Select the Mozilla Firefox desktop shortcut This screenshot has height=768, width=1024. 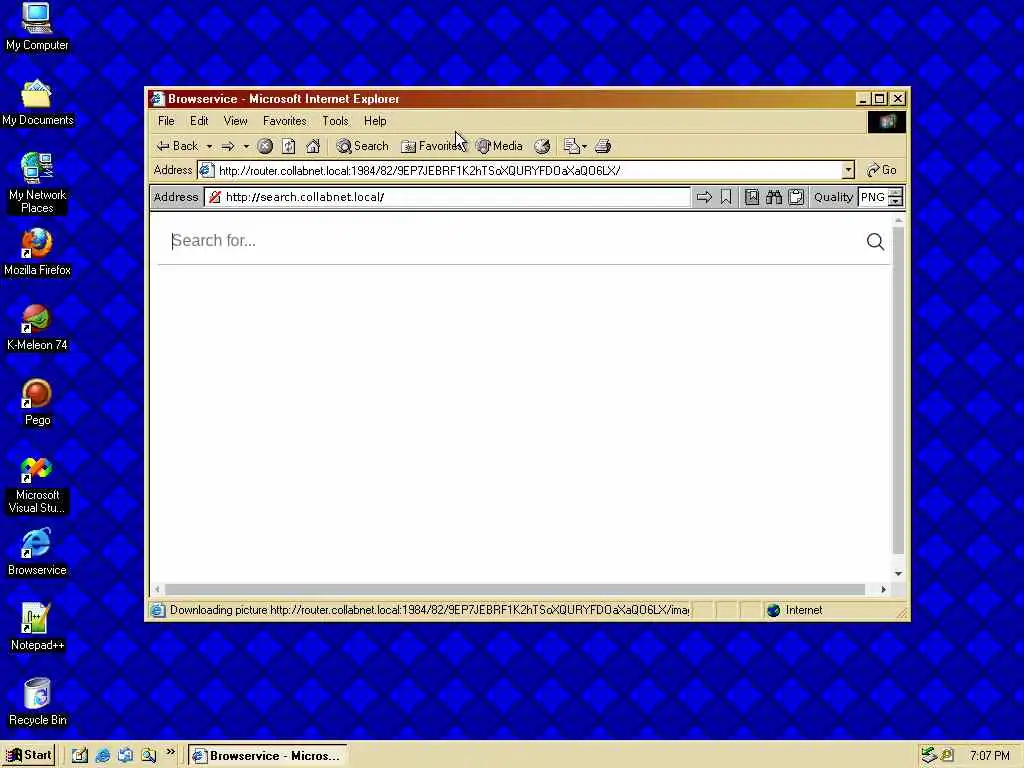tap(37, 252)
